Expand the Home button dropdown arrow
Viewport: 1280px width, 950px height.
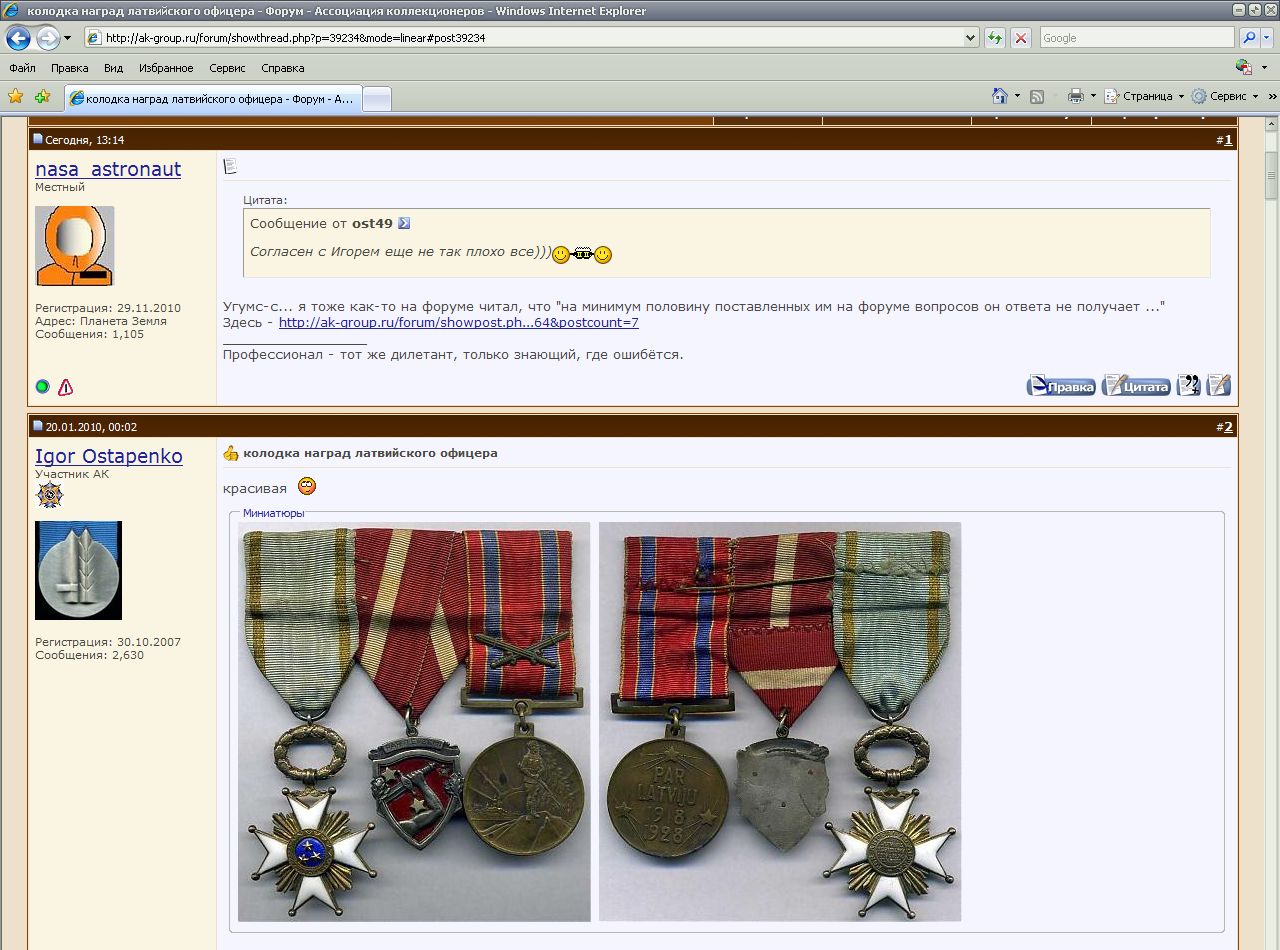(x=1017, y=96)
